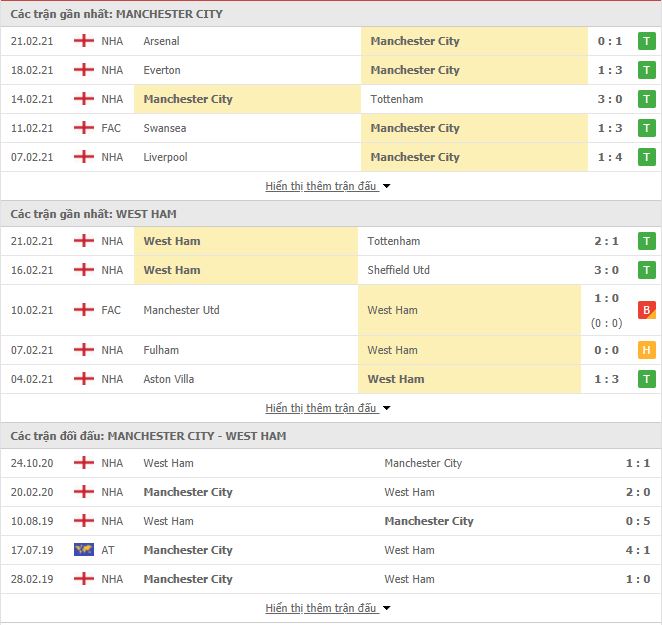Image resolution: width=662 pixels, height=625 pixels.
Task: Click green T badge for West Ham 2:1 Tottenham
Action: pyautogui.click(x=646, y=241)
